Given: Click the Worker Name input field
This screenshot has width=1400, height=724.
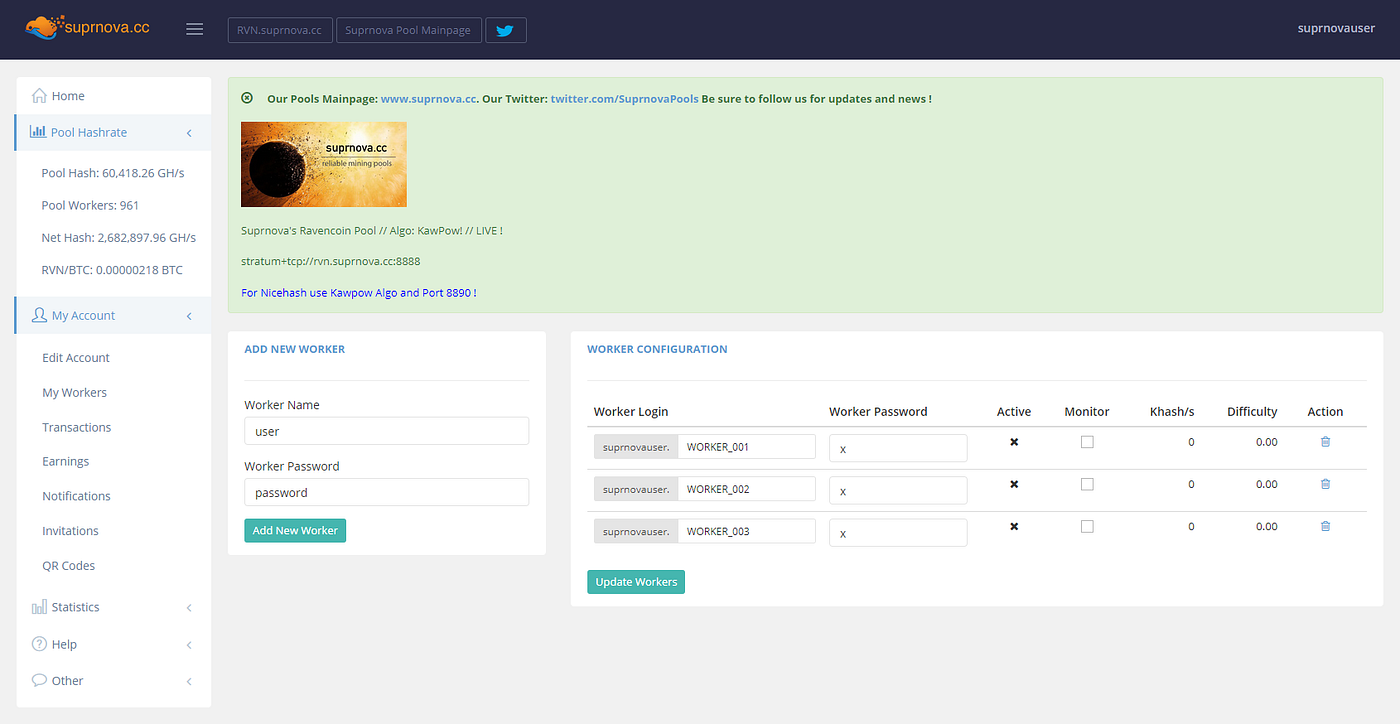Looking at the screenshot, I should (x=386, y=431).
